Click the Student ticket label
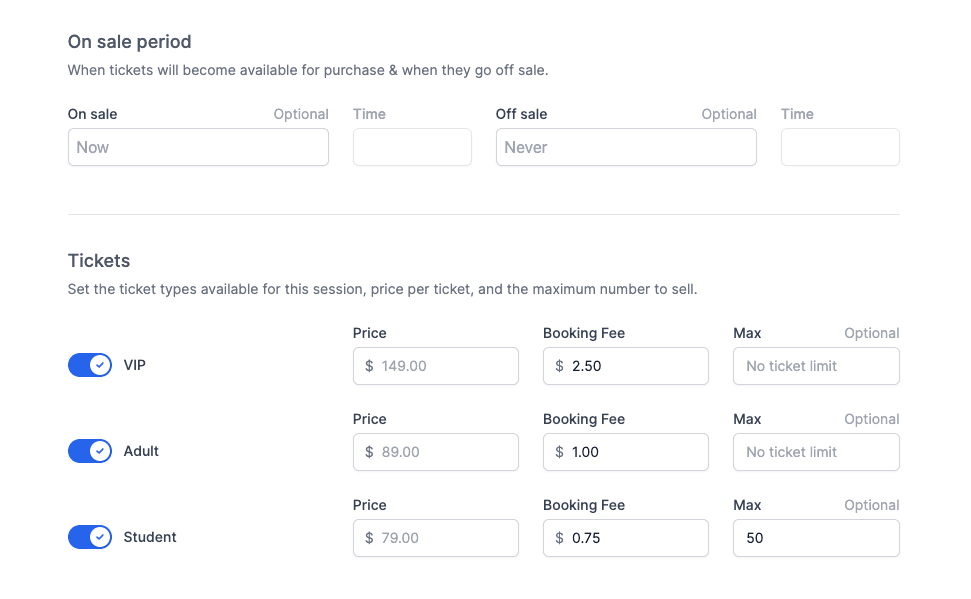The width and height of the screenshot is (971, 599). point(150,537)
